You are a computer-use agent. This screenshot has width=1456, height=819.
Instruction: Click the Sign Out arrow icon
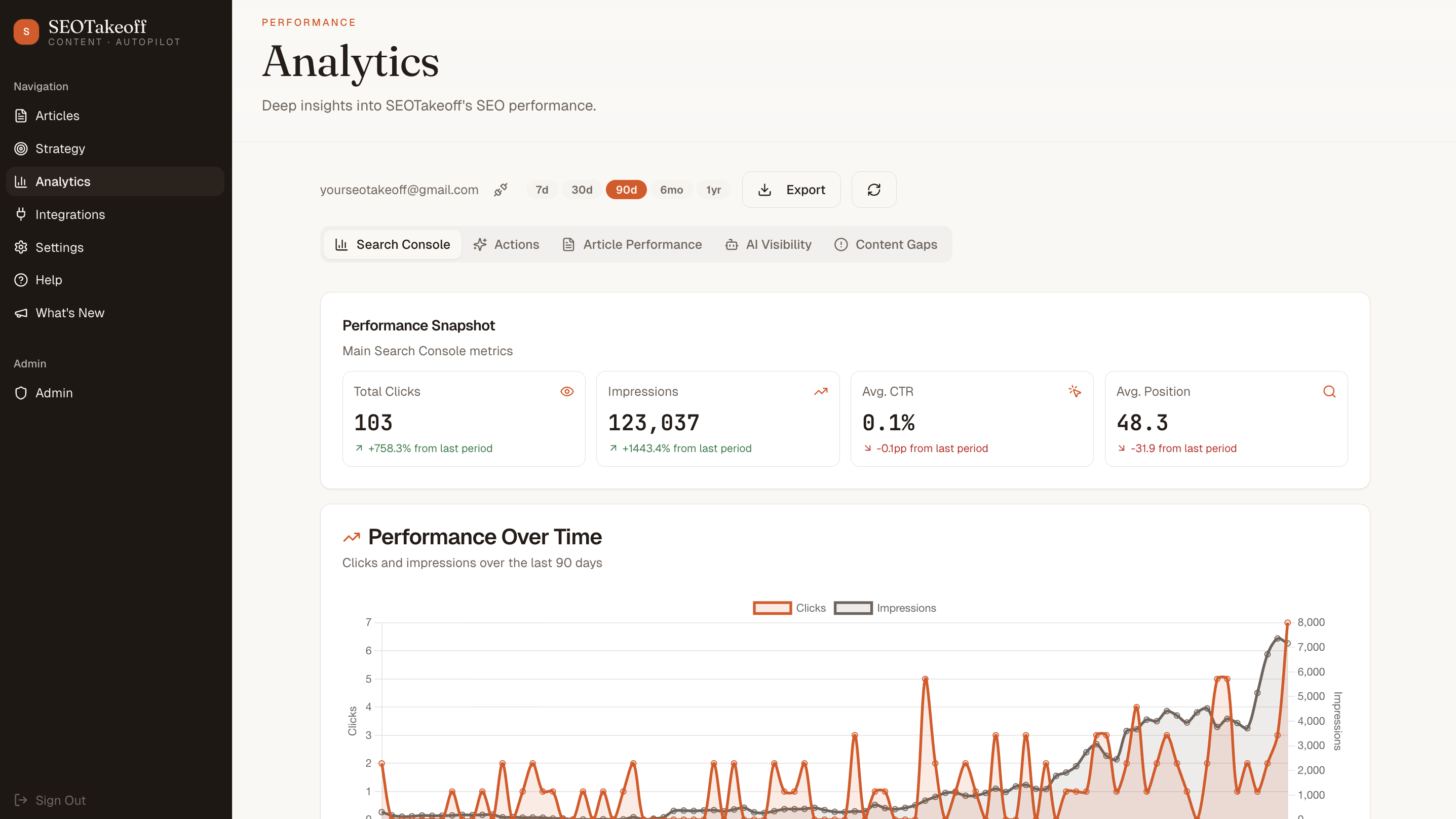(21, 800)
